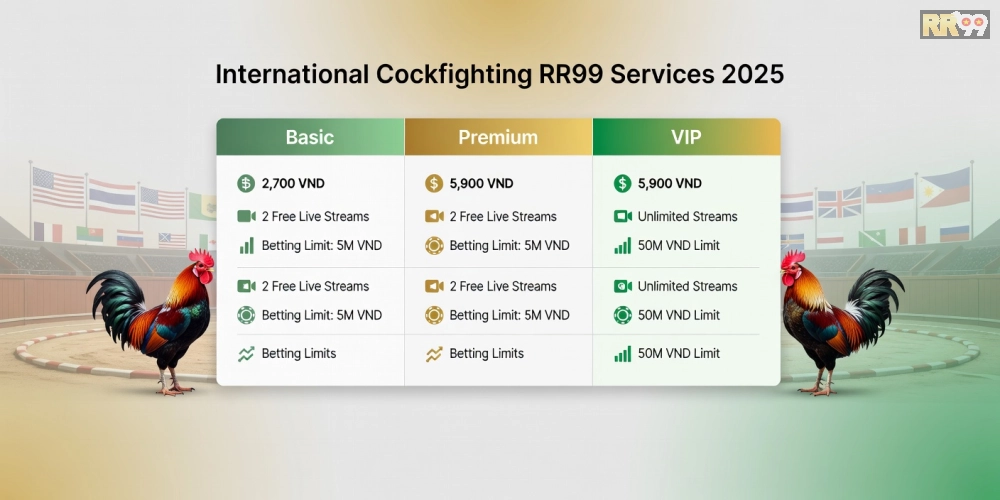1000x500 pixels.
Task: Open the VIP plan tab
Action: pyautogui.click(x=686, y=137)
